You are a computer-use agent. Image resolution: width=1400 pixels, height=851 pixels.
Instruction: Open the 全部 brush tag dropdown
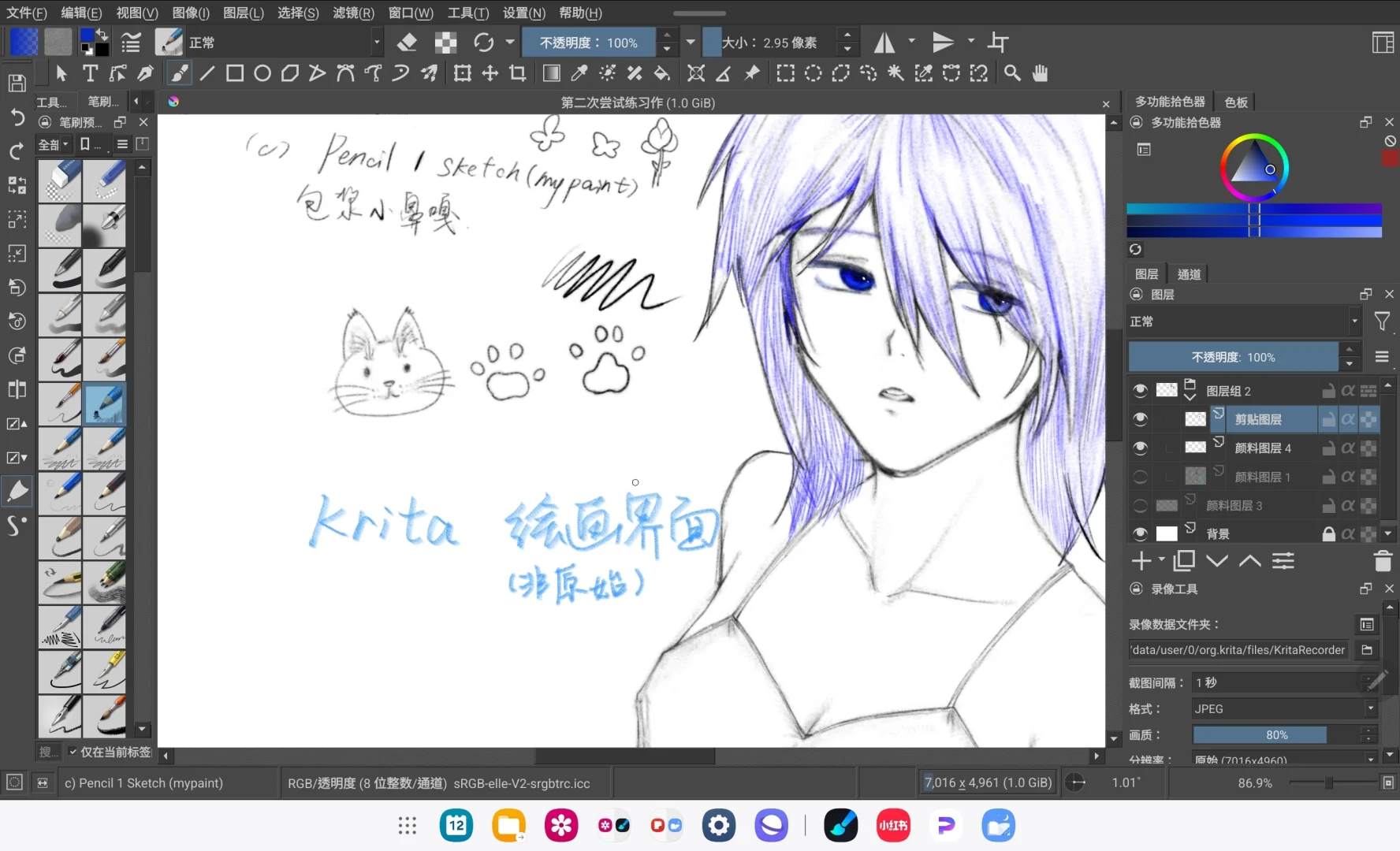54,144
